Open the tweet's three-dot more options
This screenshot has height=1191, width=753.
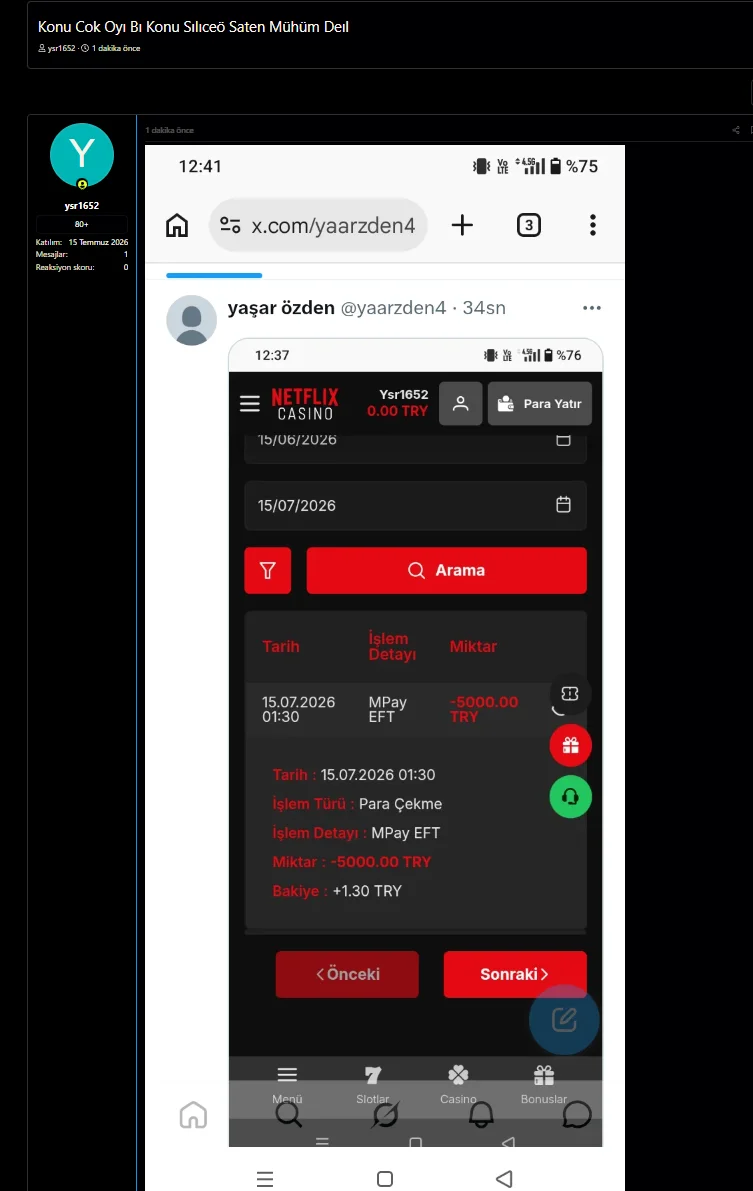pyautogui.click(x=592, y=308)
